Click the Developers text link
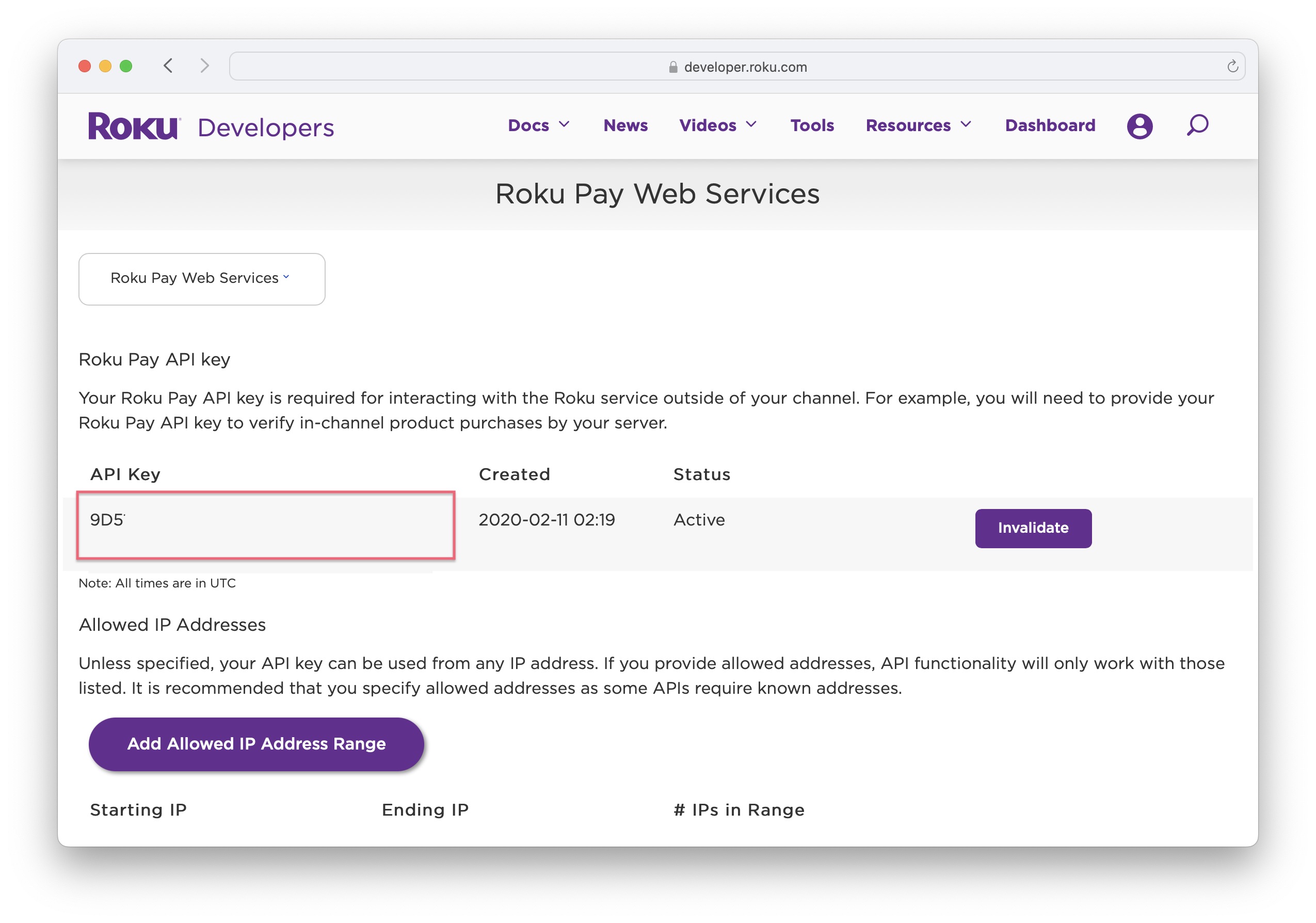The height and width of the screenshot is (923, 1316). coord(265,128)
